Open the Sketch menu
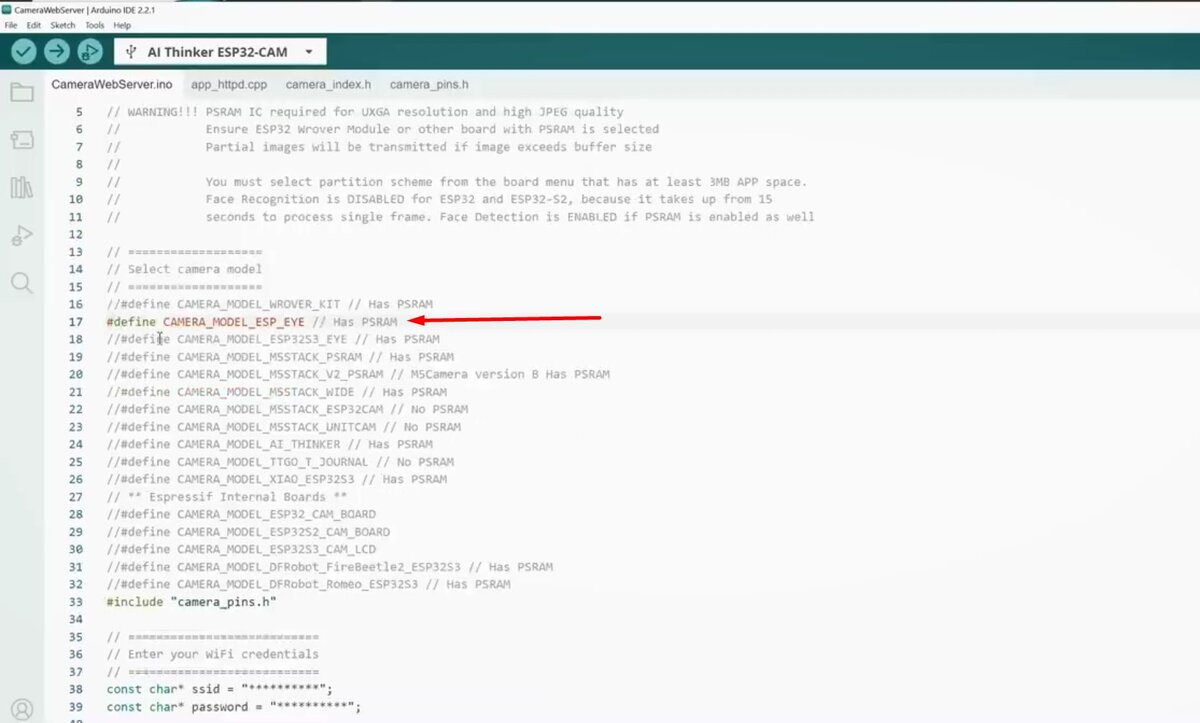The width and height of the screenshot is (1200, 723). pyautogui.click(x=63, y=25)
